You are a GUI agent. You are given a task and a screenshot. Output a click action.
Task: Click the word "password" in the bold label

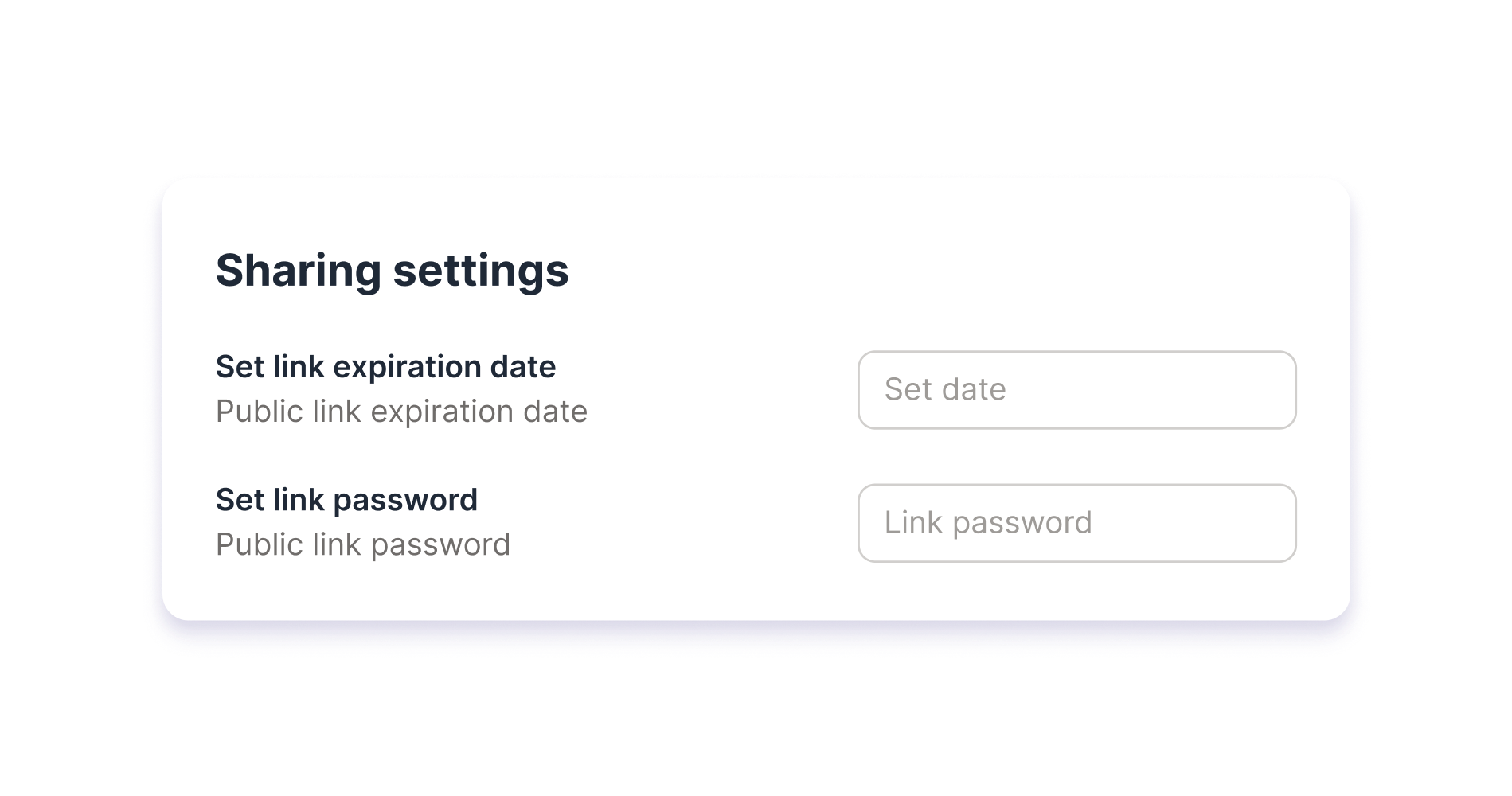pyautogui.click(x=405, y=500)
